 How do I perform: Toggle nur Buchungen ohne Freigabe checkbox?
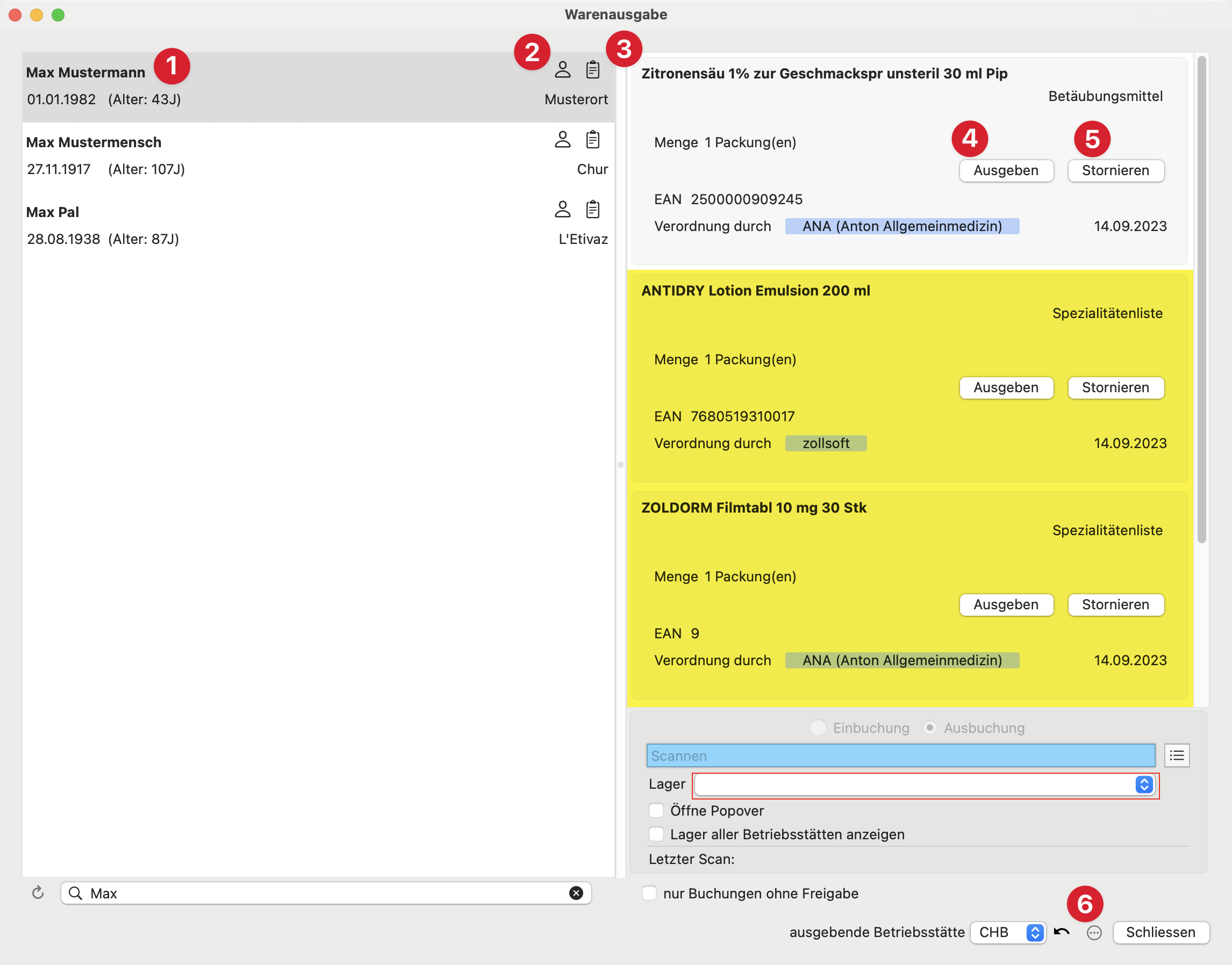tap(649, 892)
